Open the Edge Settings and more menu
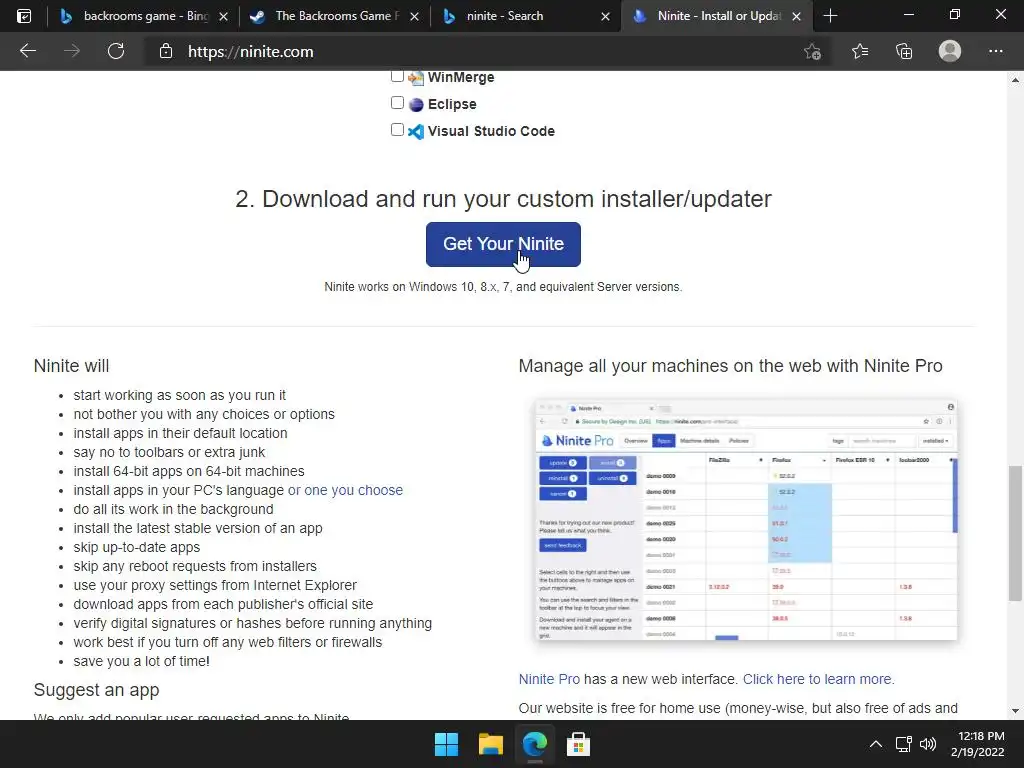 (995, 51)
